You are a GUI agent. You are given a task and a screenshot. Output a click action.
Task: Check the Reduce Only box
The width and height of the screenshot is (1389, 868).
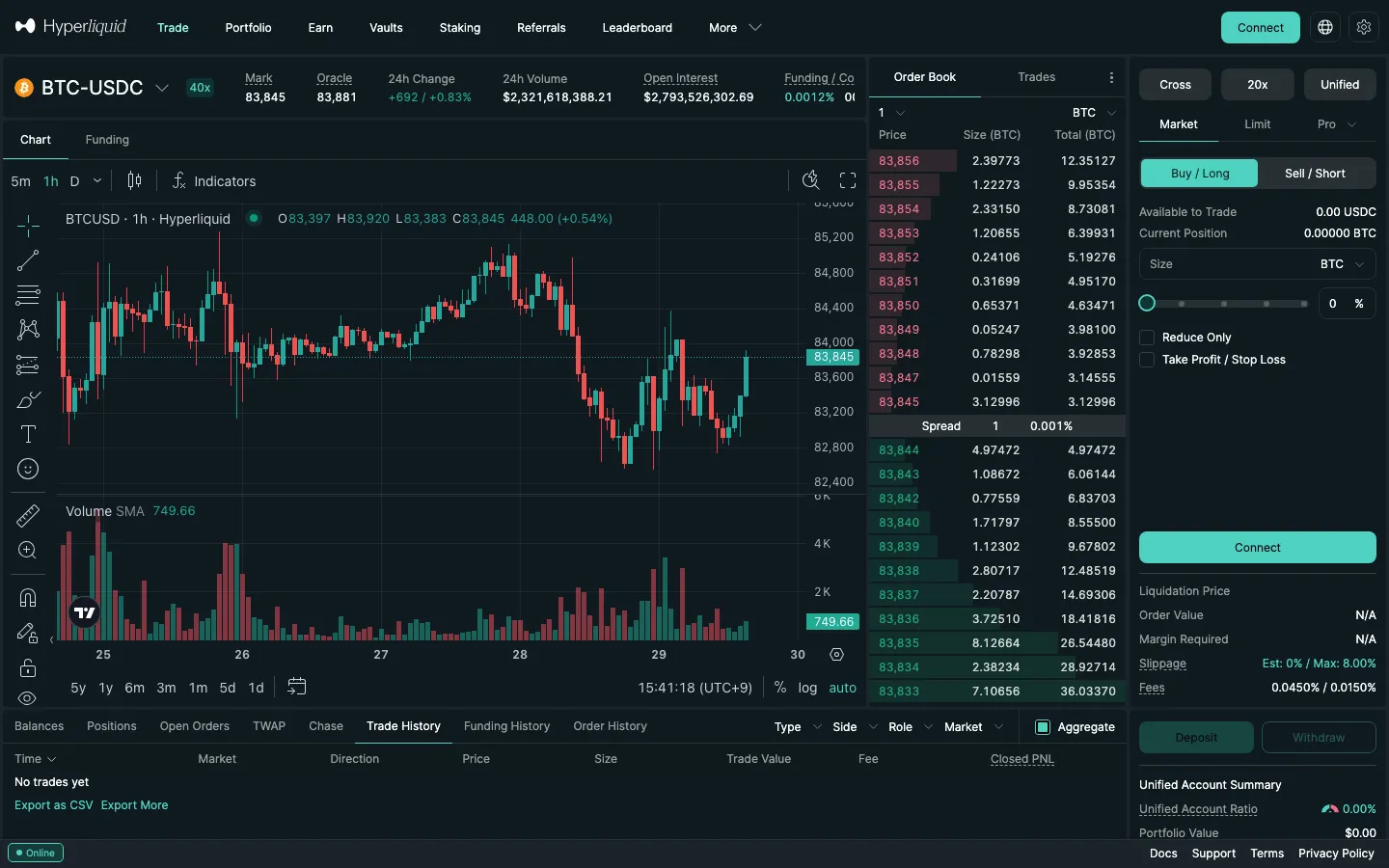[1147, 338]
